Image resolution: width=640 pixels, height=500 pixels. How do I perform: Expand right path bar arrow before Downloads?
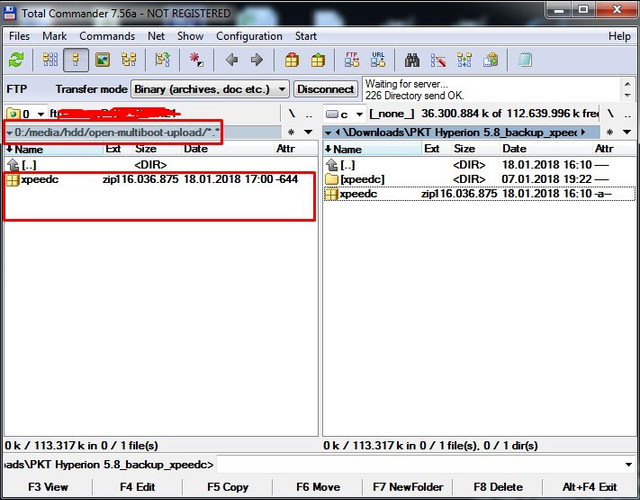(x=328, y=133)
